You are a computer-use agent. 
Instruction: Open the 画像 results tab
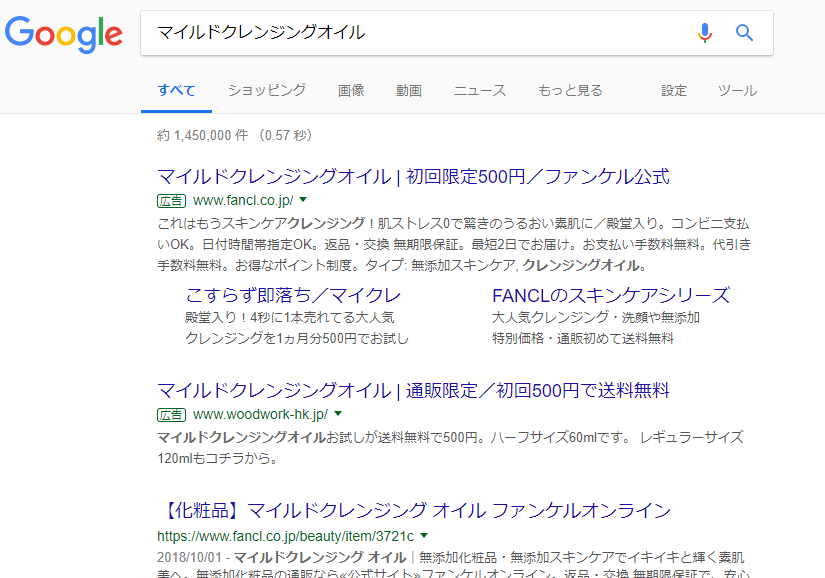tap(351, 90)
